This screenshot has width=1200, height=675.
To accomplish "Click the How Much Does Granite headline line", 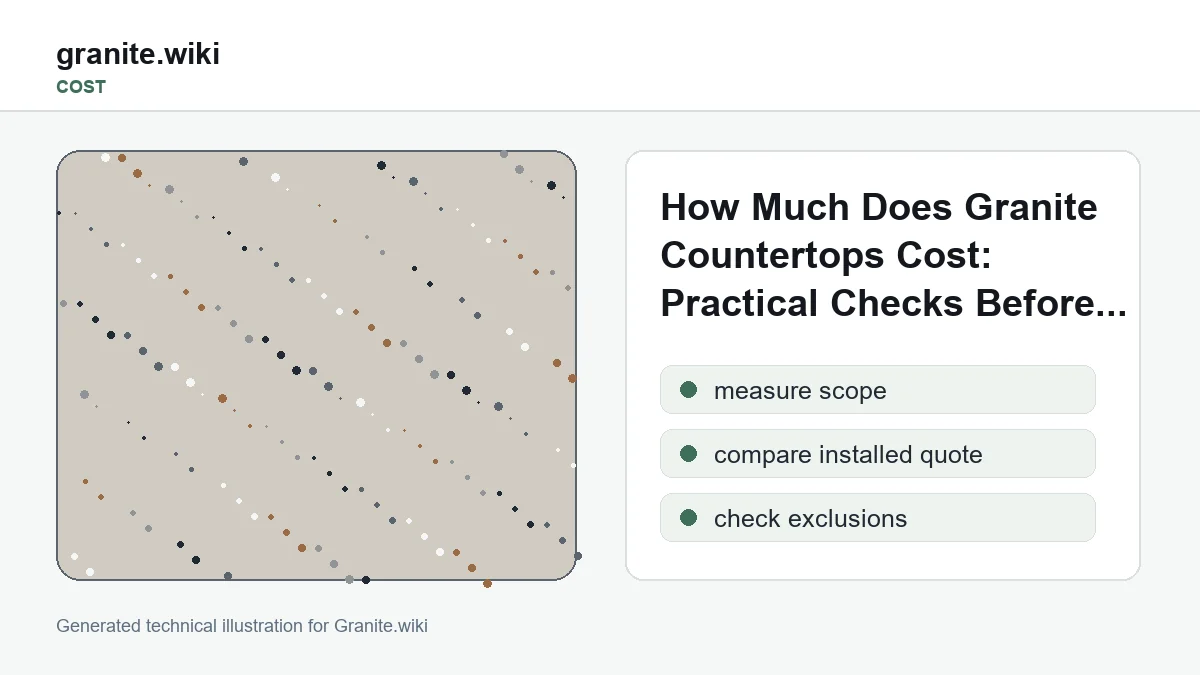I will tap(879, 207).
